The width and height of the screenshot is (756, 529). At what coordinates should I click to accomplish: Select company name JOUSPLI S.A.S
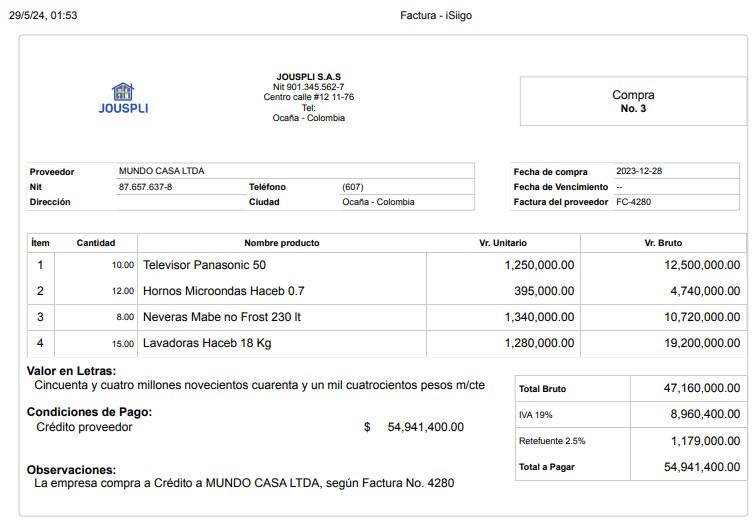(x=309, y=77)
